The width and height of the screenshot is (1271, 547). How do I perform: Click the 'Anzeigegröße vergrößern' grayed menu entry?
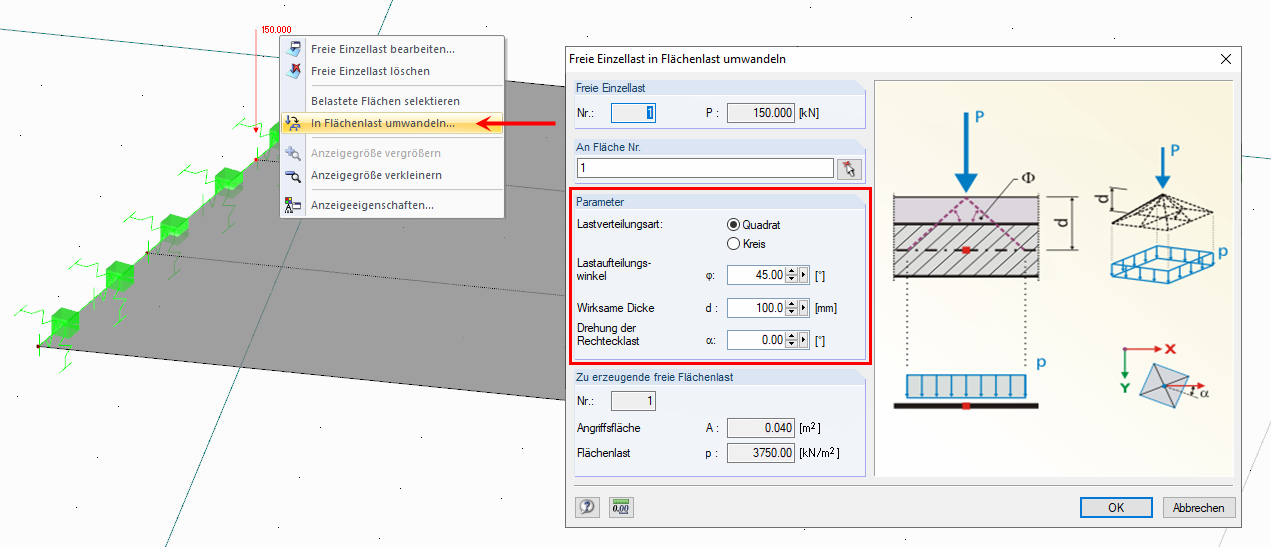coord(392,153)
